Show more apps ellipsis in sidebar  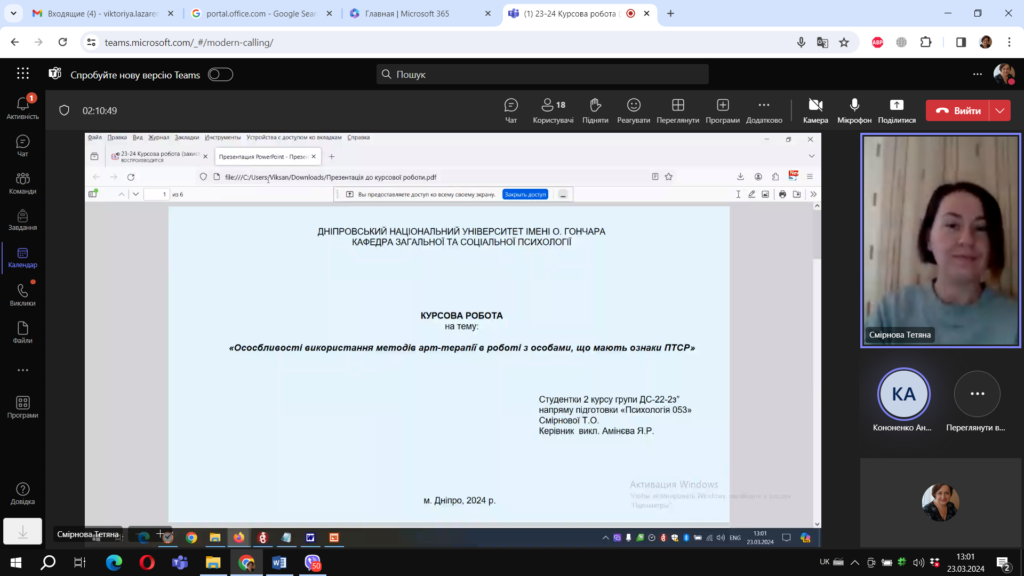pos(22,370)
